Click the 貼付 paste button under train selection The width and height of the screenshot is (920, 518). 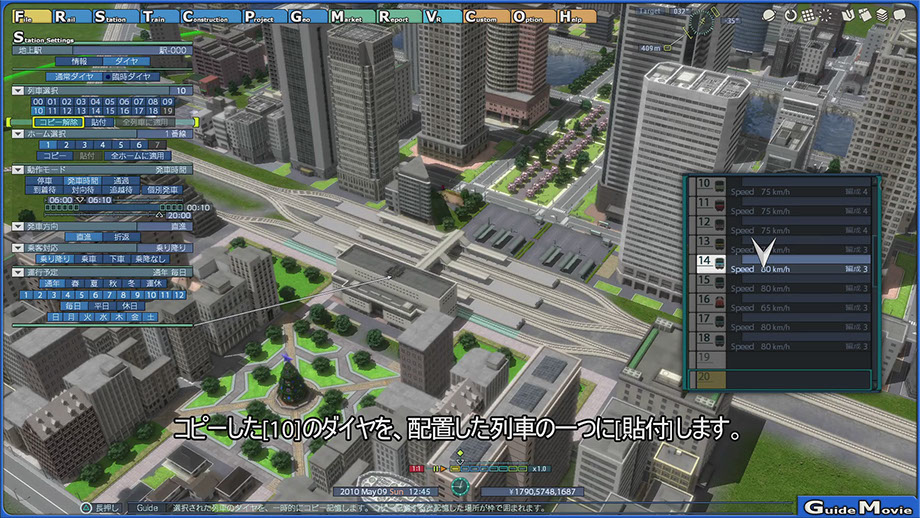point(98,122)
